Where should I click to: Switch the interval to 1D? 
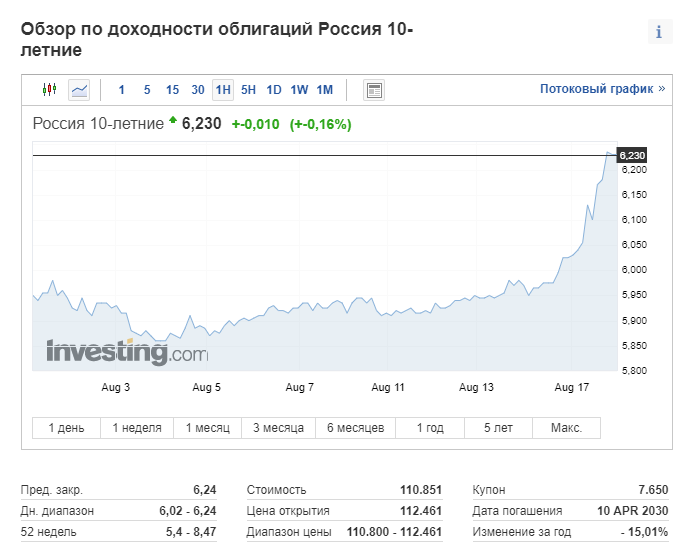click(274, 90)
